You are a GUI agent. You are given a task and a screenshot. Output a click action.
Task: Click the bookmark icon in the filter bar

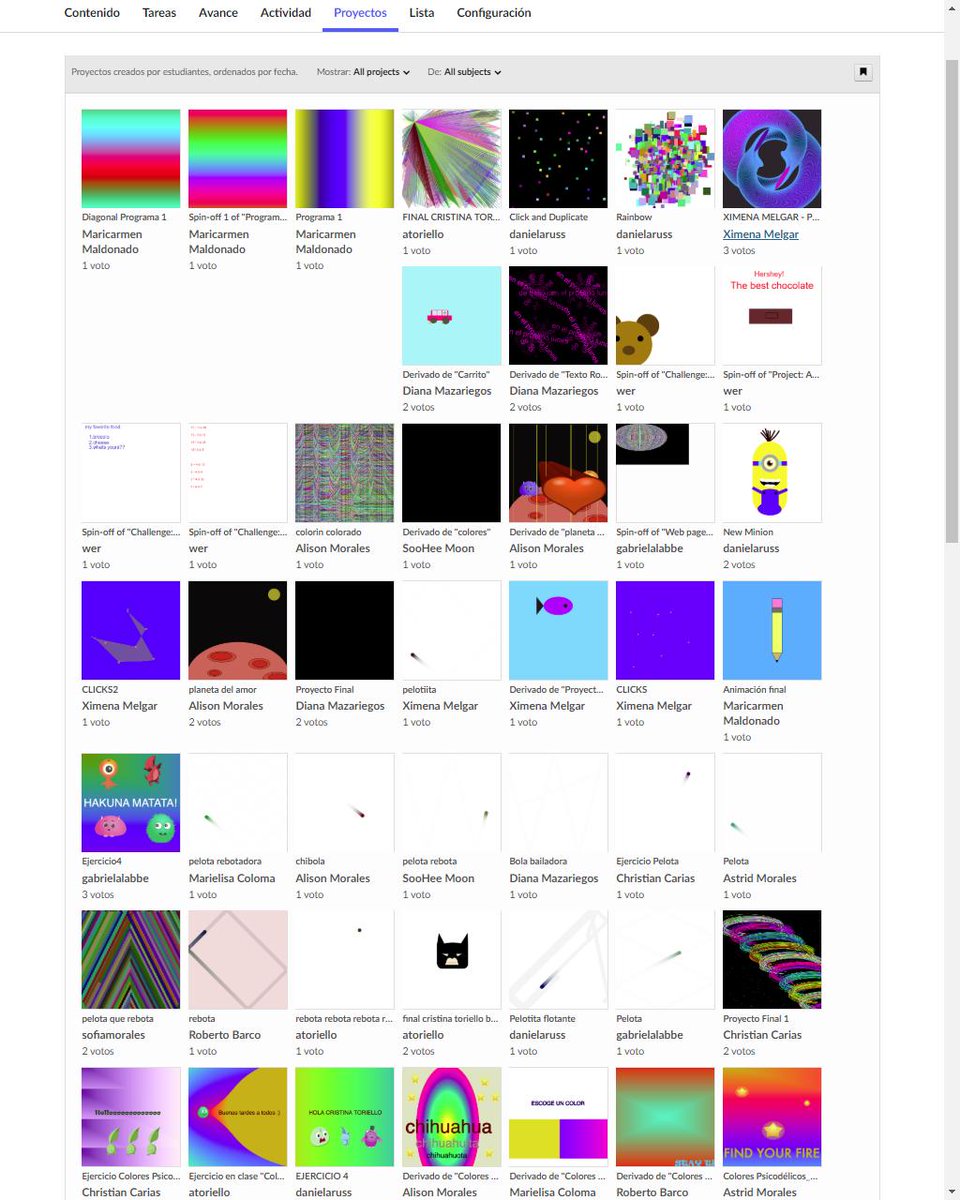pyautogui.click(x=863, y=72)
